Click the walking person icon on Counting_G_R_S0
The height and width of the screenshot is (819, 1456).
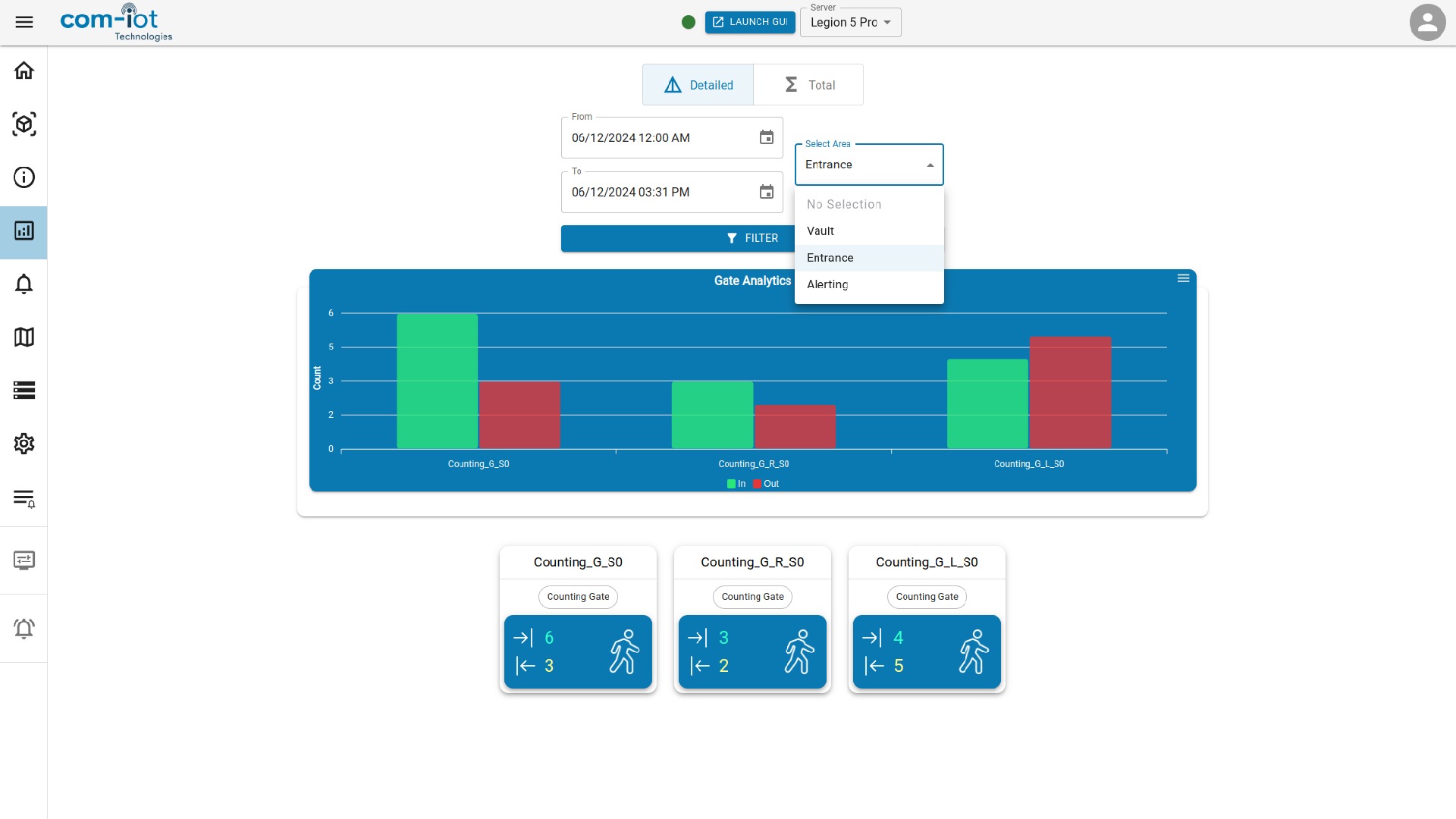pos(799,651)
